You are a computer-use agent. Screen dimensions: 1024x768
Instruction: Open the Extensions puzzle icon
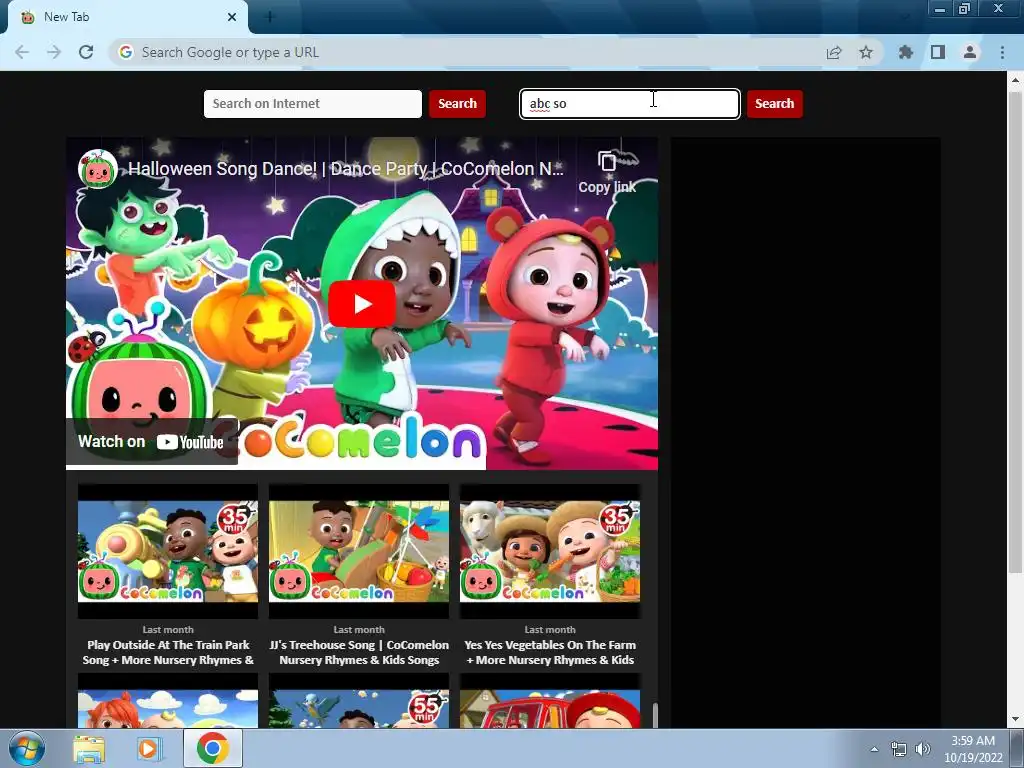coord(906,52)
